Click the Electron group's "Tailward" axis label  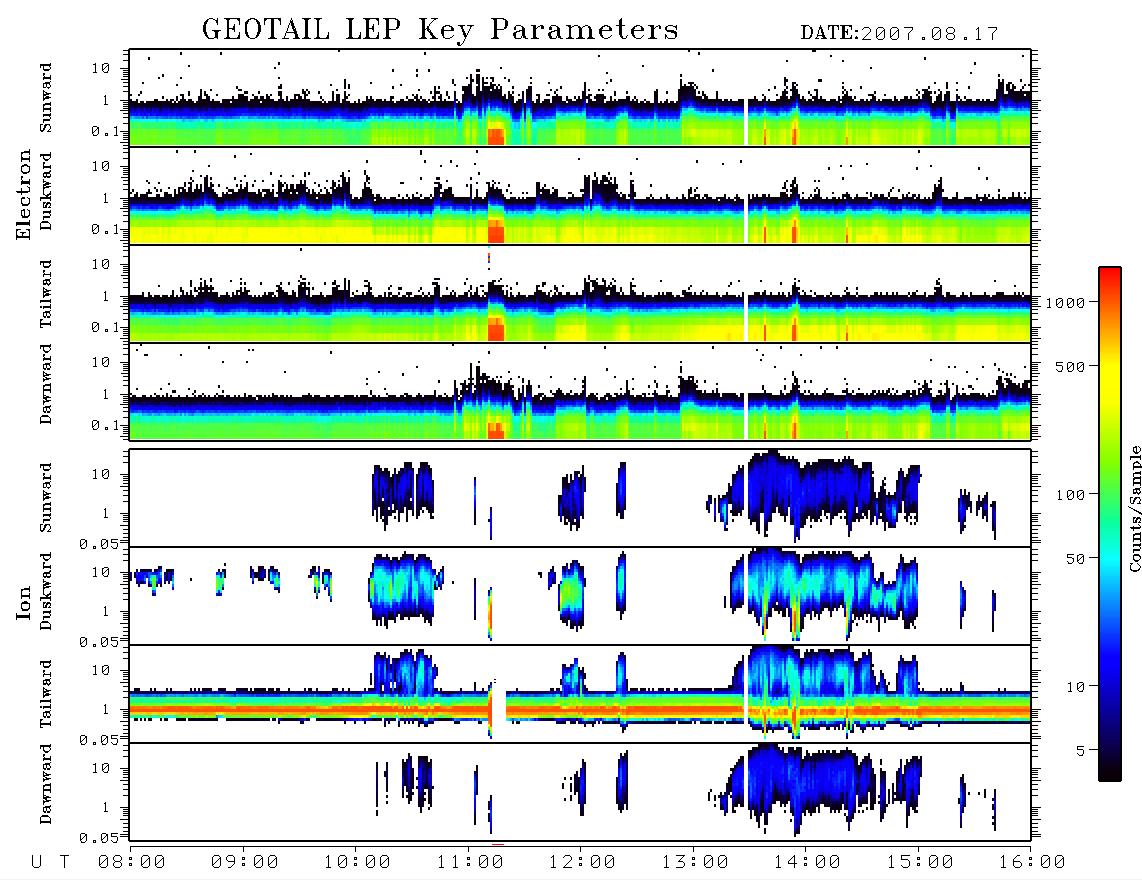[x=46, y=294]
